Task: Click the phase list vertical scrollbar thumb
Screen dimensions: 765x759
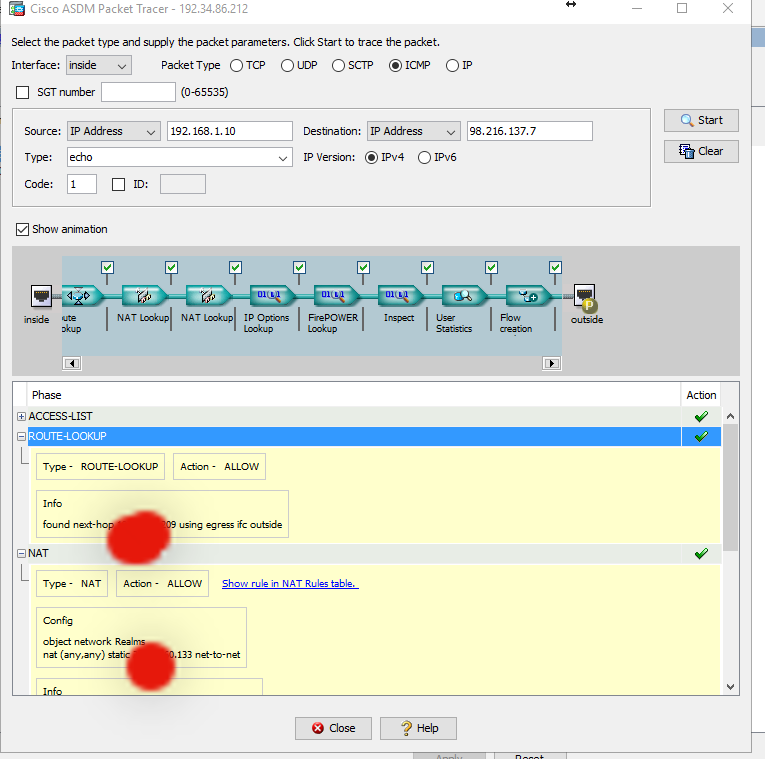Action: coord(730,488)
